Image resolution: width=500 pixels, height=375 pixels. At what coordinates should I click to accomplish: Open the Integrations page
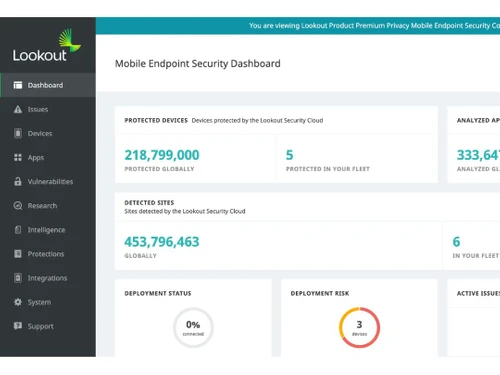[48, 278]
